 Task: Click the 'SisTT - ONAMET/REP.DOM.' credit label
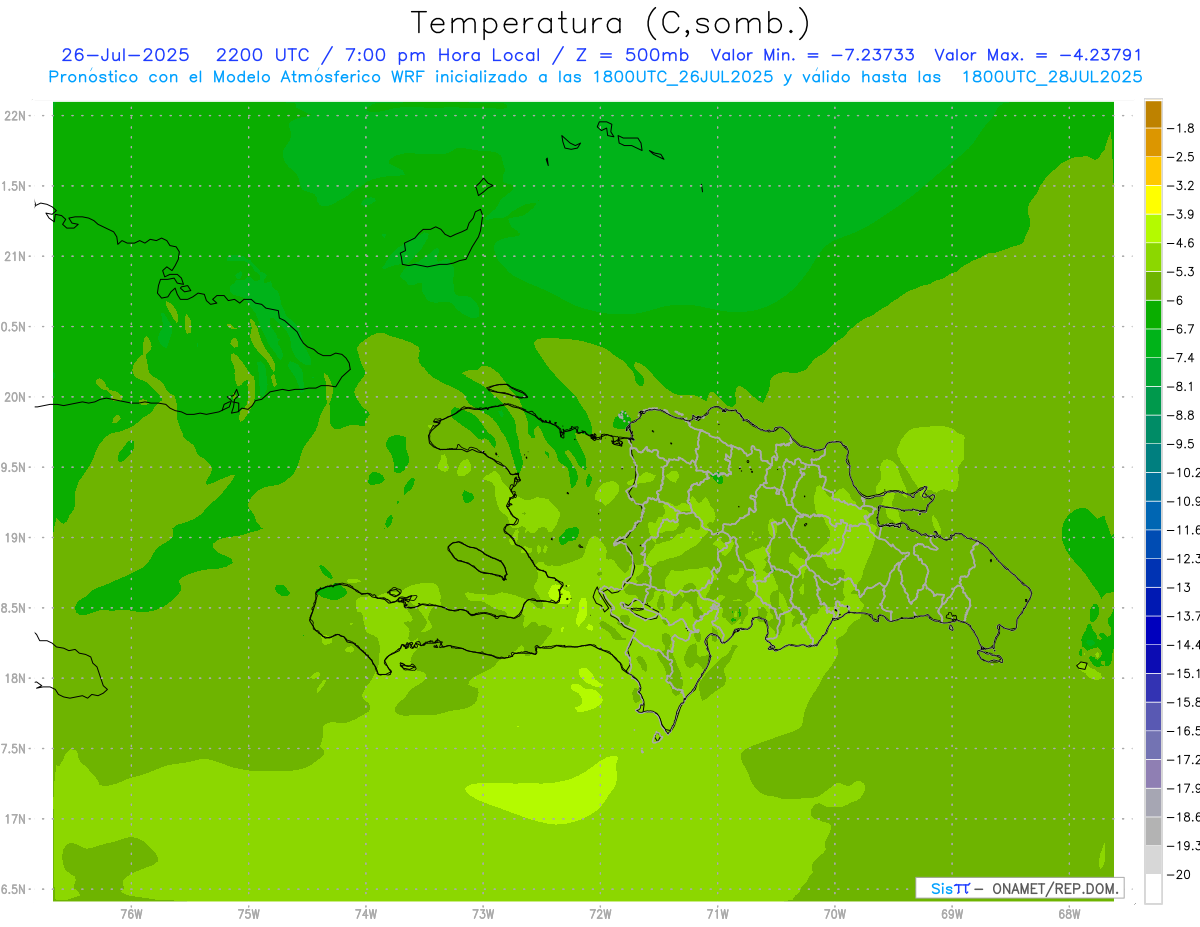(x=1019, y=888)
